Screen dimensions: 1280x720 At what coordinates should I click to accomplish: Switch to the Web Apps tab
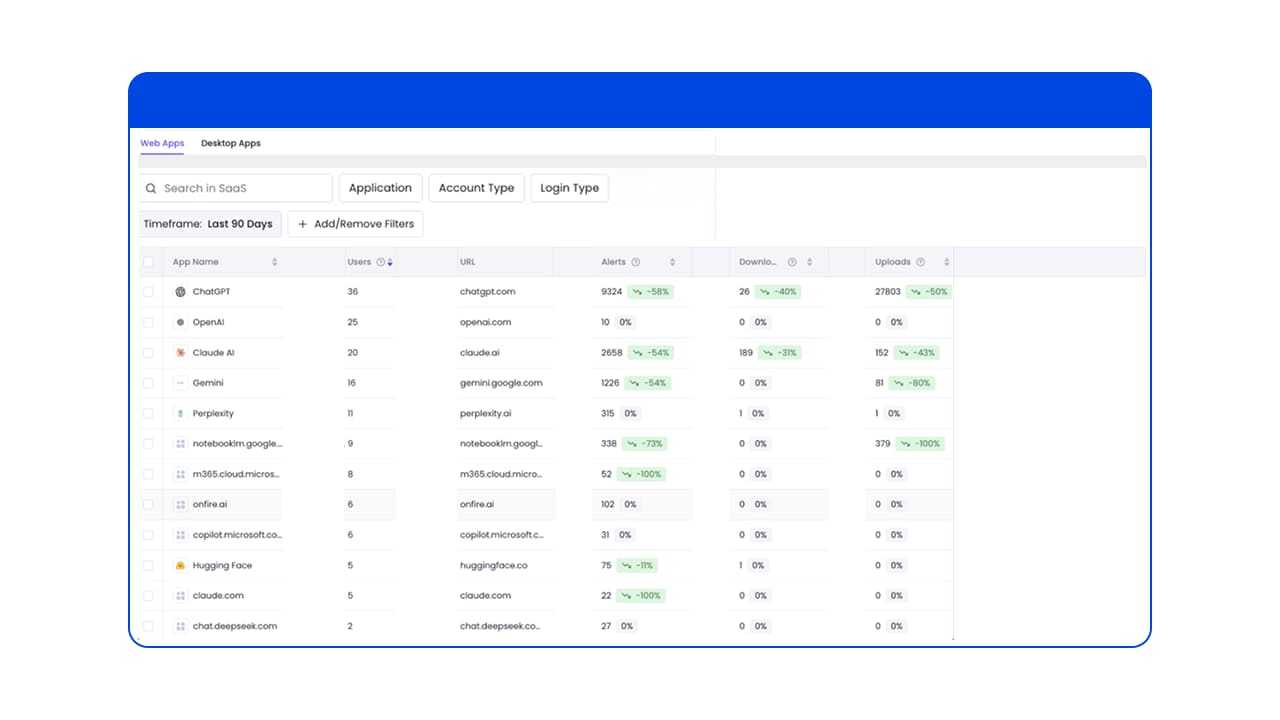pos(162,143)
